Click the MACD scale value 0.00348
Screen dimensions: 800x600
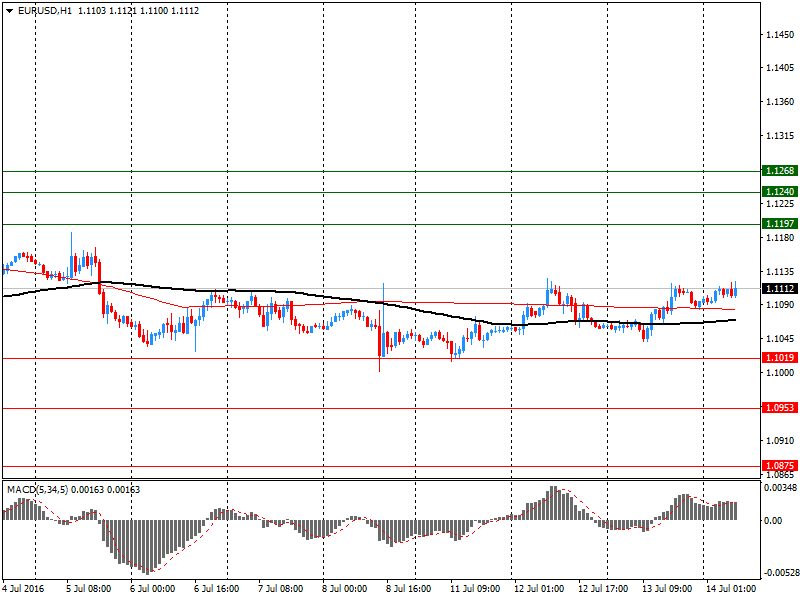click(x=781, y=488)
